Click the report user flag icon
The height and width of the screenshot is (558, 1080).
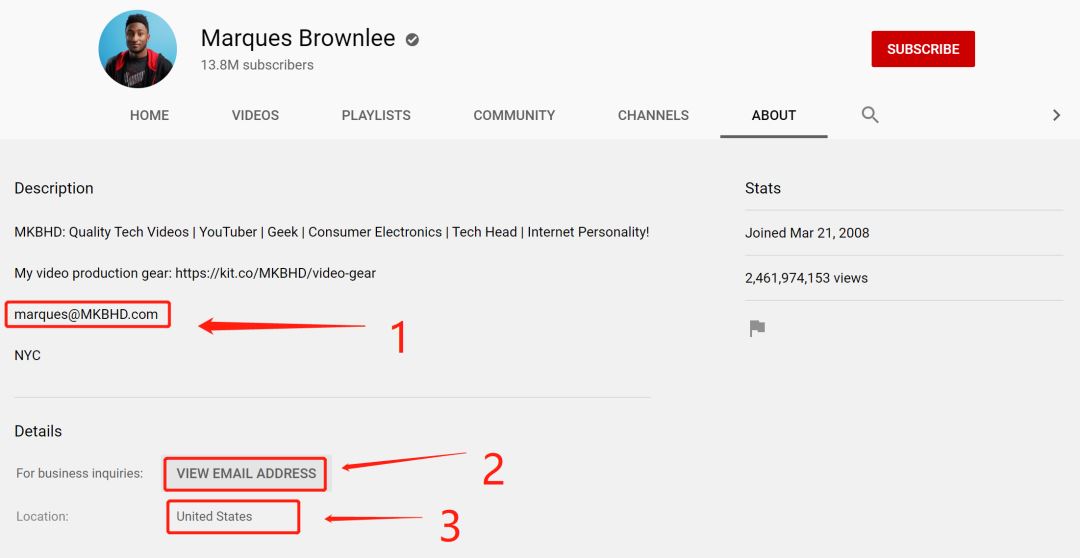coord(757,329)
